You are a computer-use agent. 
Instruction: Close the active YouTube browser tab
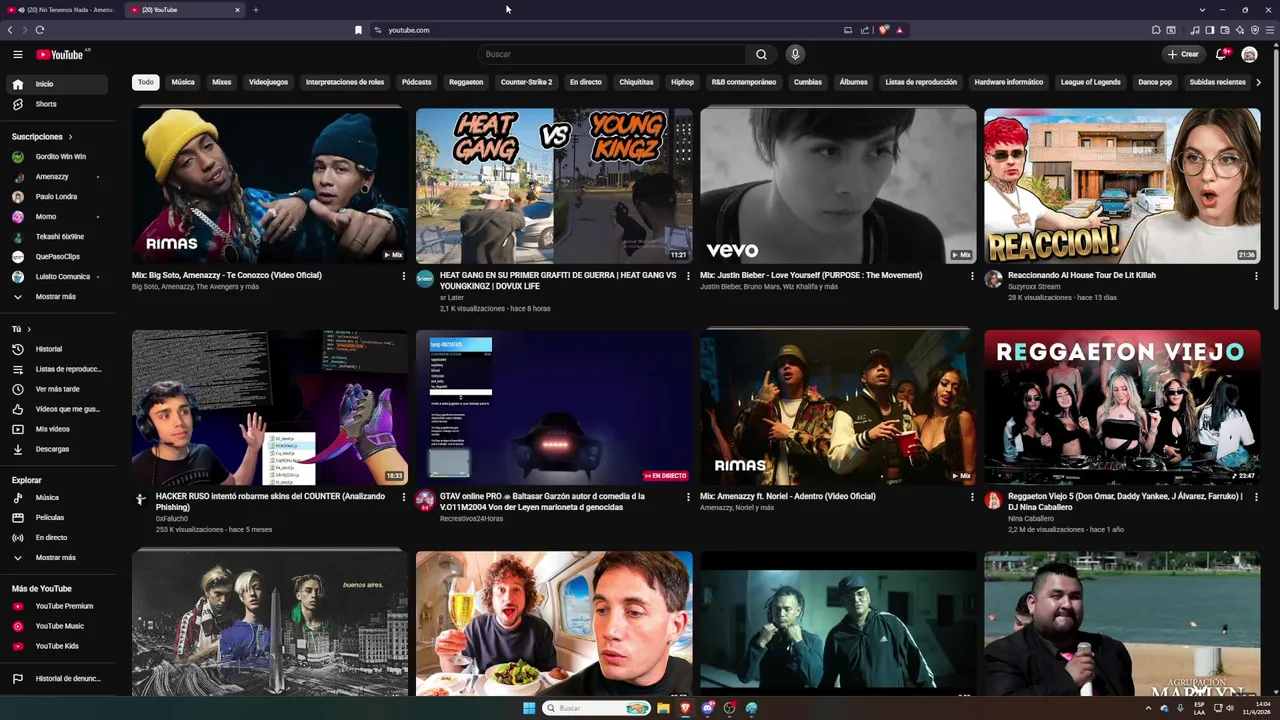pos(237,10)
